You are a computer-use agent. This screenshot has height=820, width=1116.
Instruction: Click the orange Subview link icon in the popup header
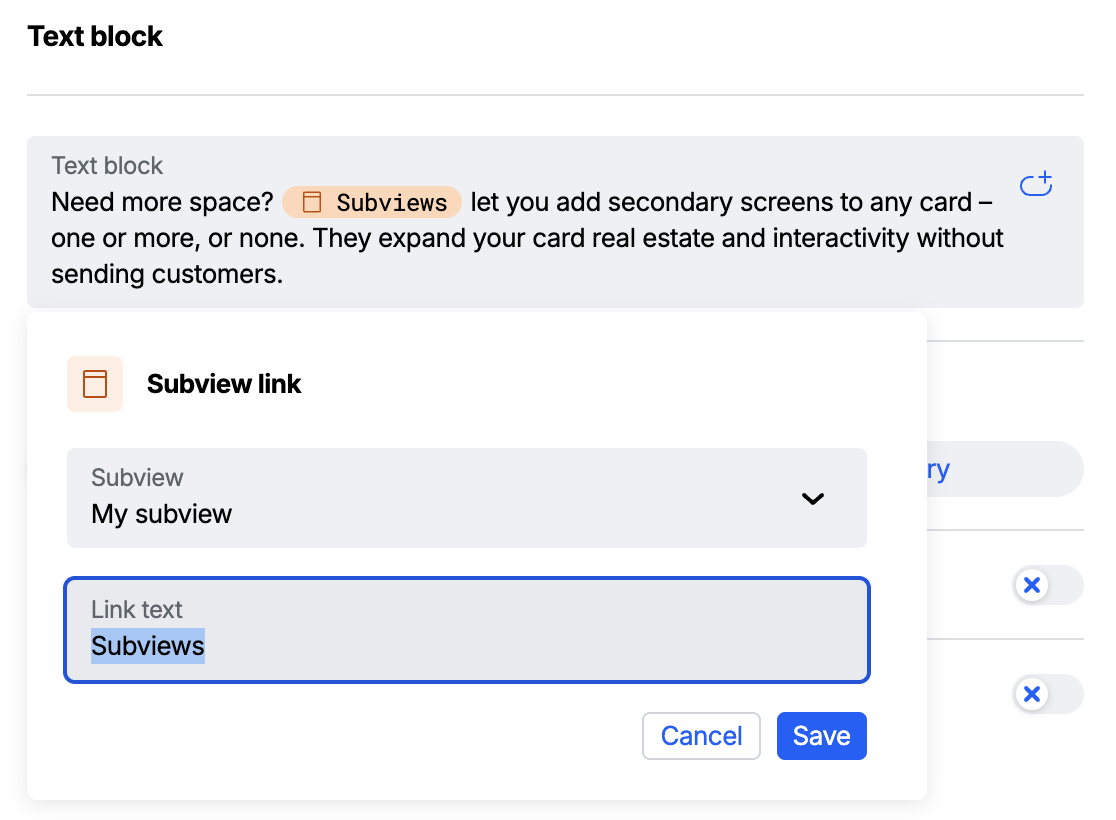[95, 384]
